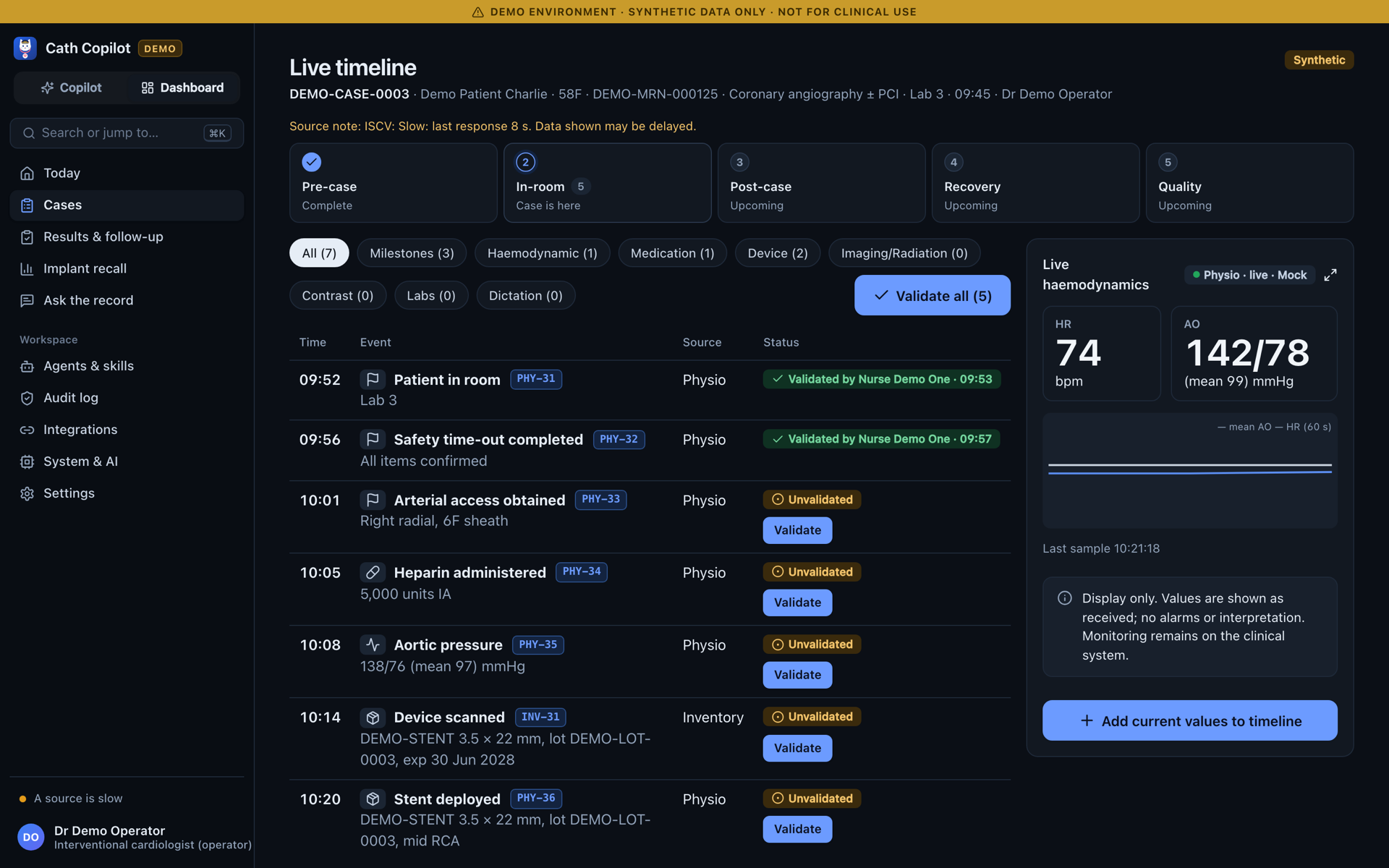Click the DO user avatar
The width and height of the screenshot is (1389, 868).
click(31, 837)
